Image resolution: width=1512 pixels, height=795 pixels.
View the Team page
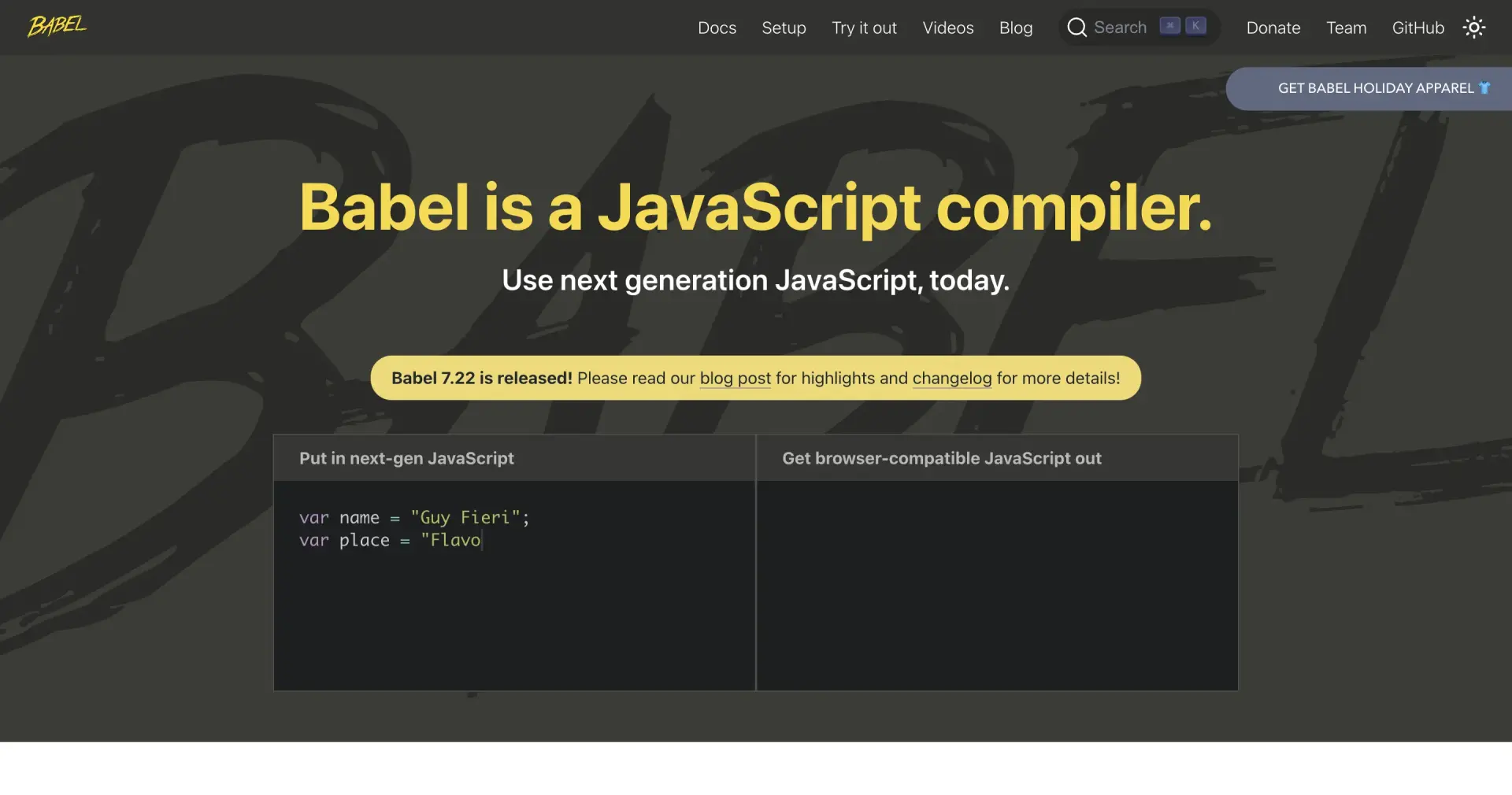click(x=1346, y=28)
